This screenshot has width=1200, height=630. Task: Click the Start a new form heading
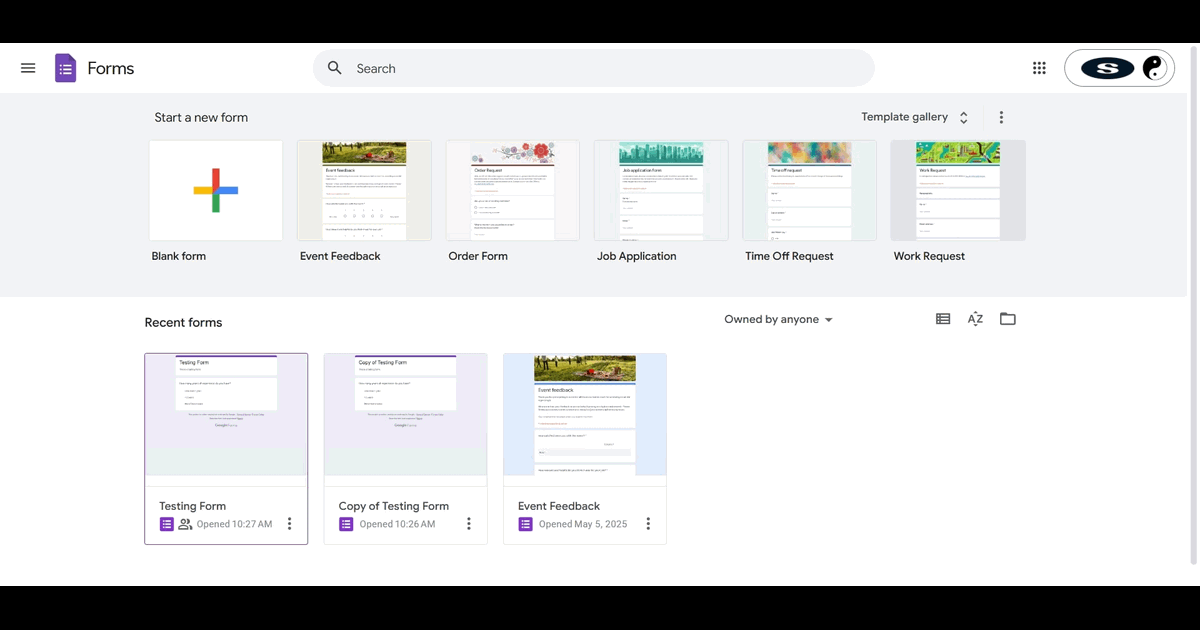click(x=201, y=117)
